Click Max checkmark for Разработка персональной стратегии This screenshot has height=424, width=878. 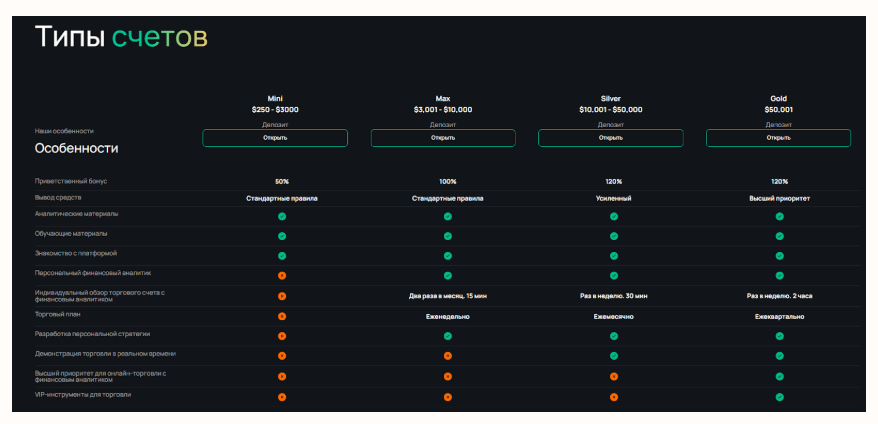447,336
